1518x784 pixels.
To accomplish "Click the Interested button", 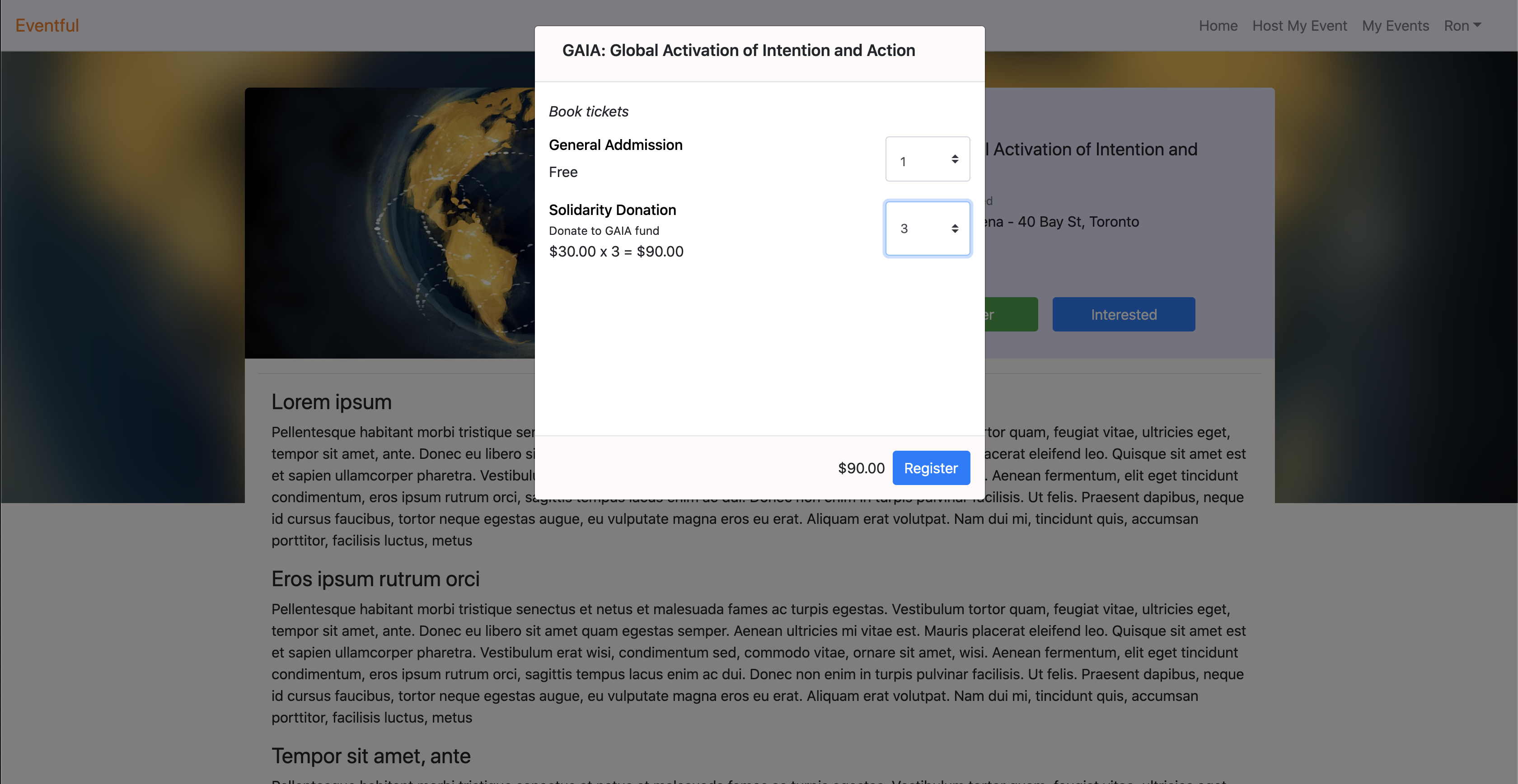I will [1123, 314].
